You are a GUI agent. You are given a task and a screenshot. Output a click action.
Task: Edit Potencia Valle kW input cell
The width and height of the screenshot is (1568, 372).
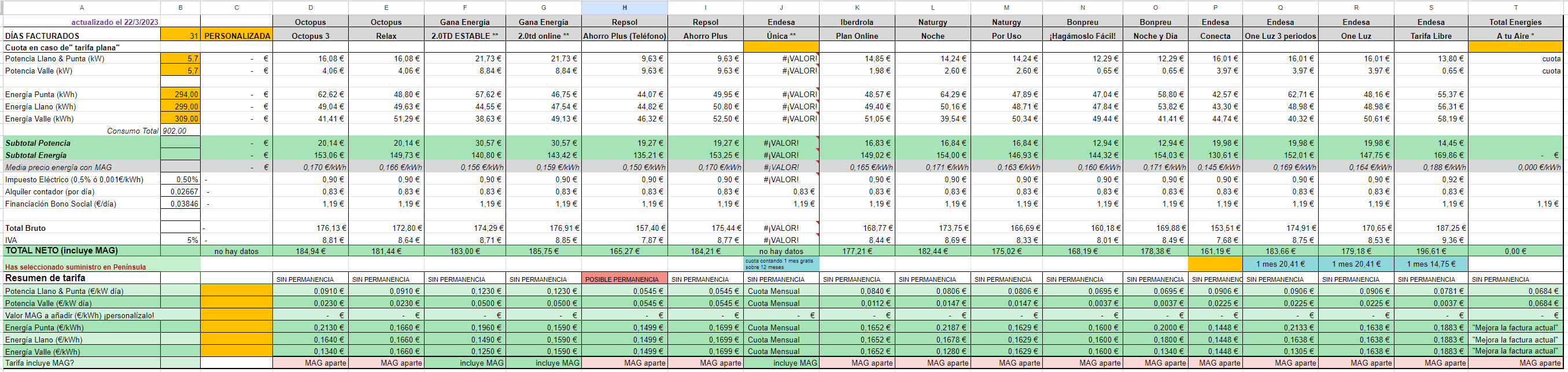point(180,71)
